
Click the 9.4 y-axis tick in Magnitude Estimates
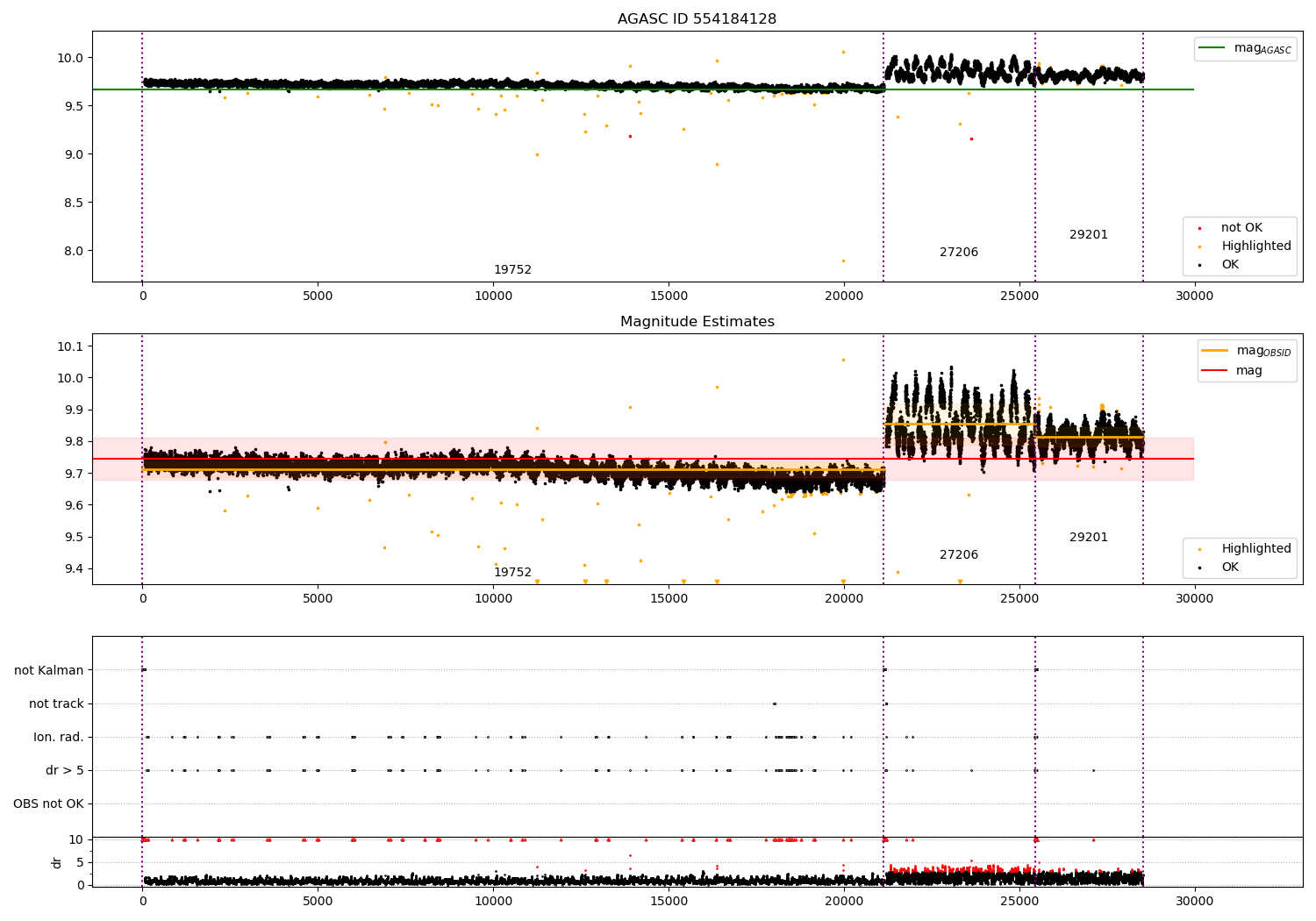73,568
